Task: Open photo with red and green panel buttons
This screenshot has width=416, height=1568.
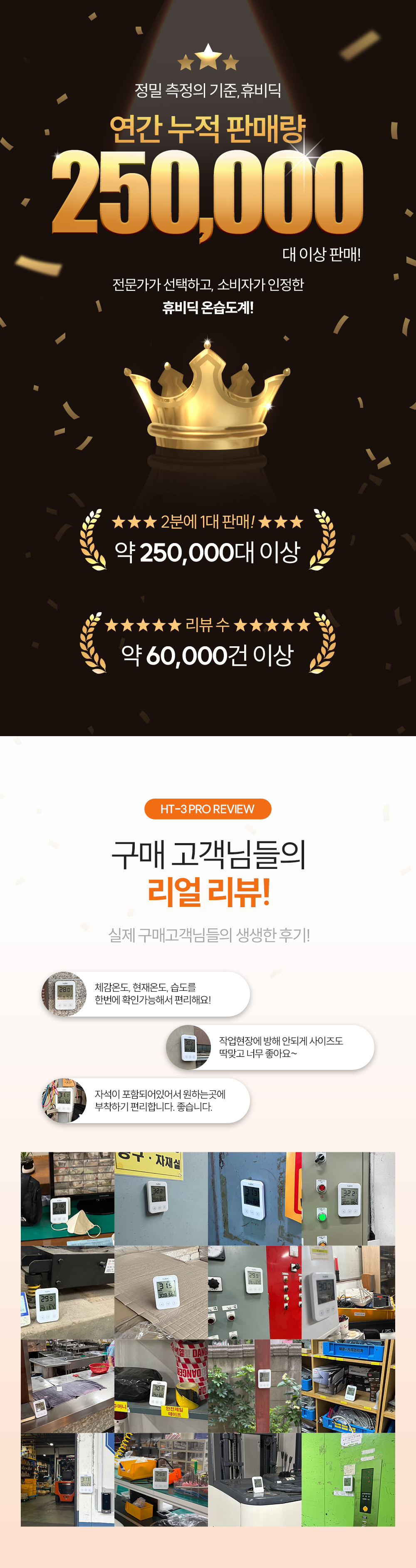Action: [349, 1198]
